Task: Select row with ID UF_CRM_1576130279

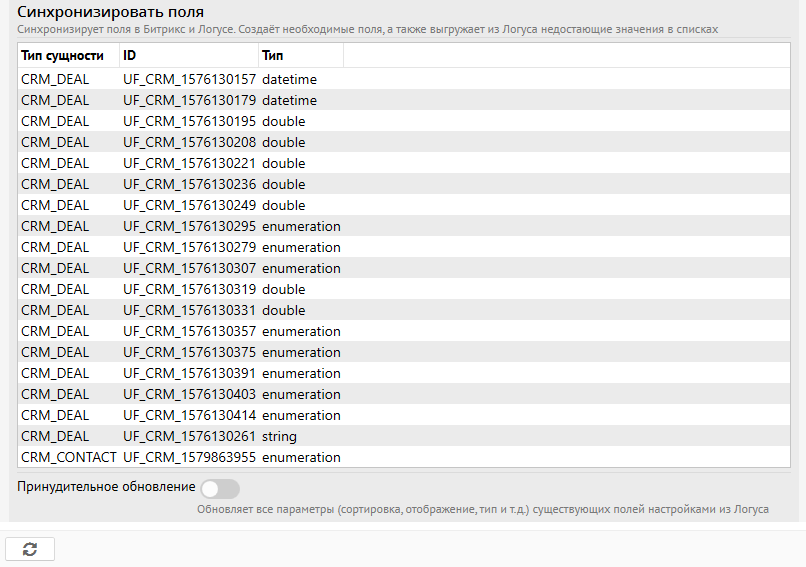Action: pos(190,247)
